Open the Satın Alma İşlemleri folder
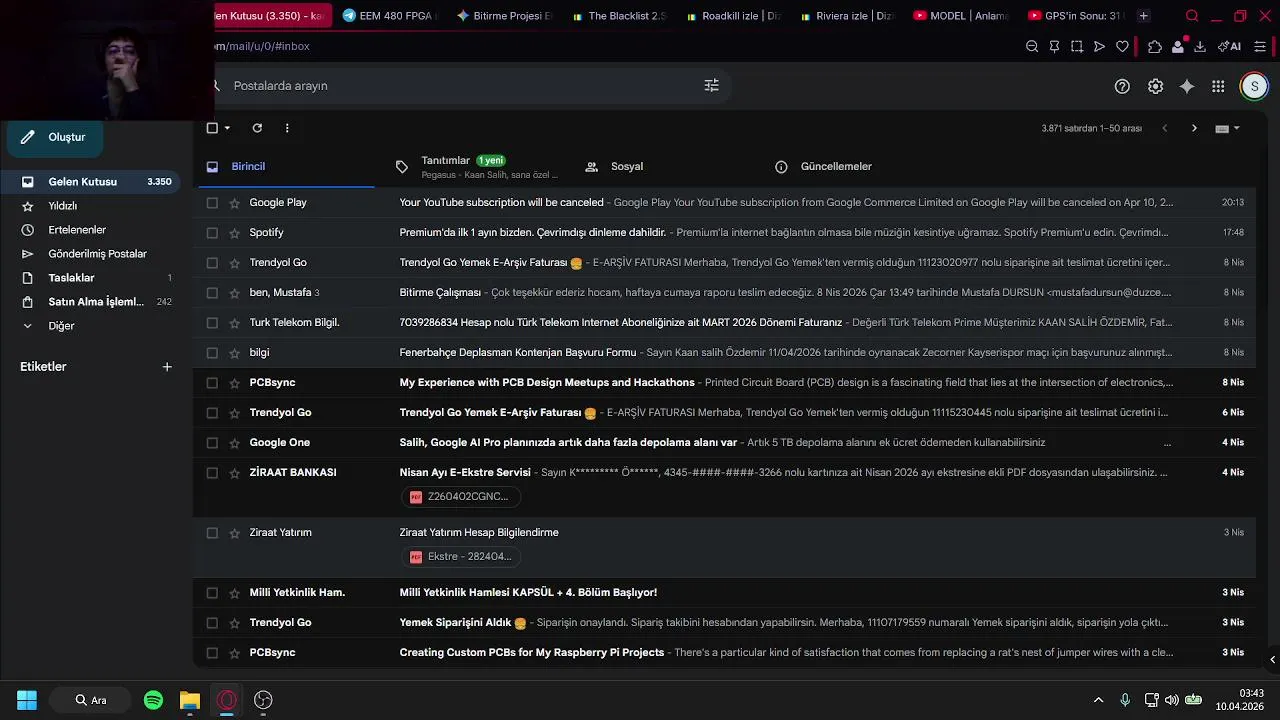 (97, 302)
